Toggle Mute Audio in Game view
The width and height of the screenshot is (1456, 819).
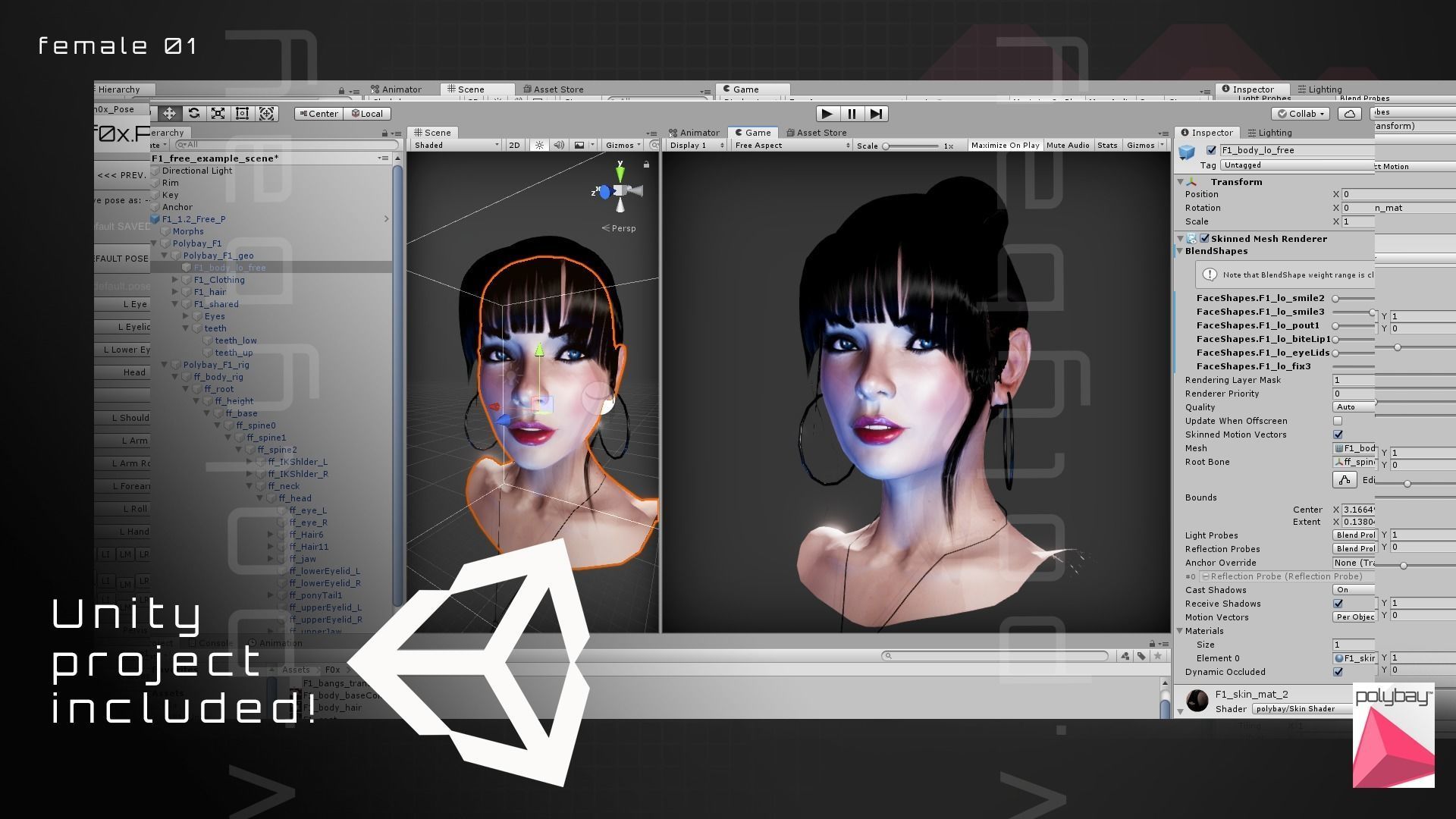1068,146
